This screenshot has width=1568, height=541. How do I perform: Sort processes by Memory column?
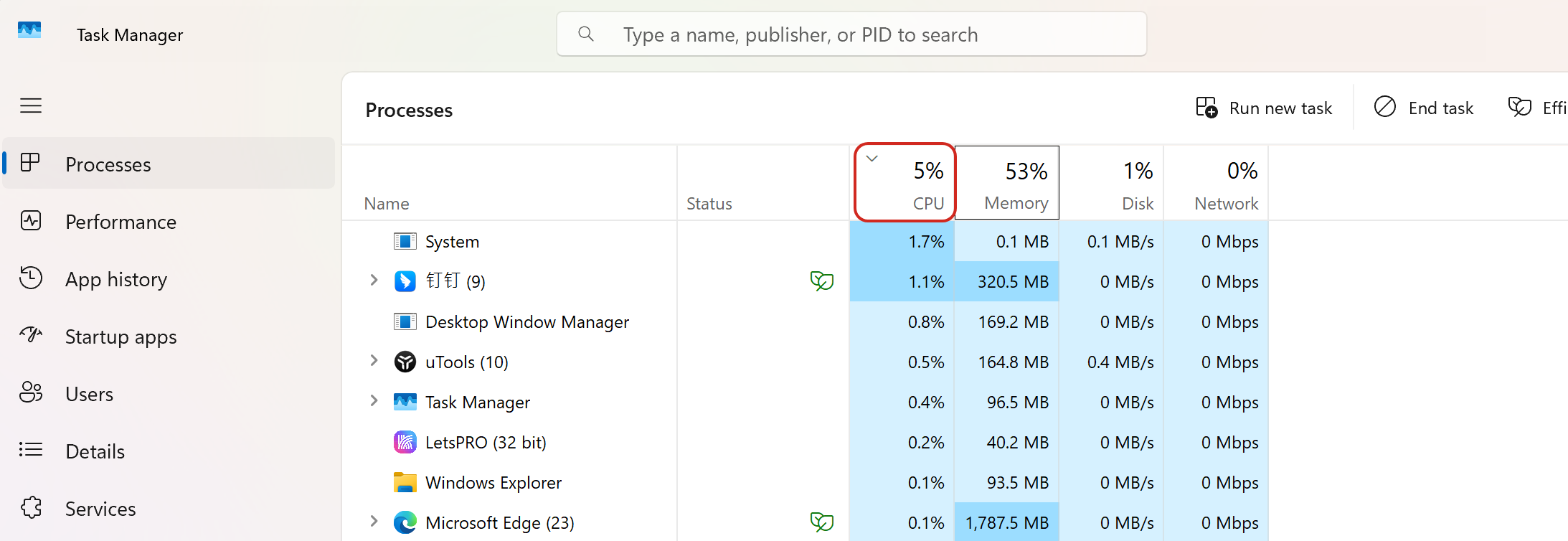pos(1006,183)
